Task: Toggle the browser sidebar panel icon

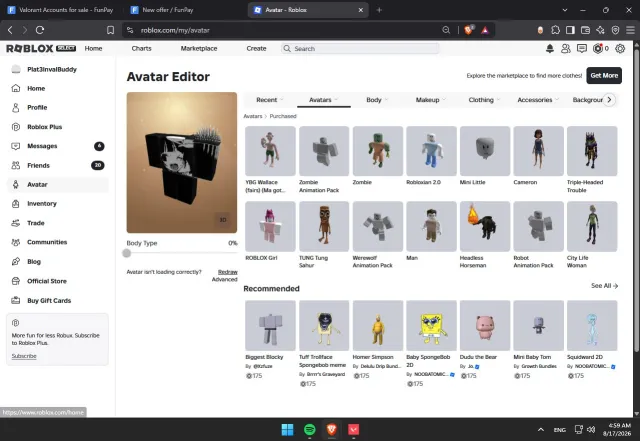Action: coord(570,30)
